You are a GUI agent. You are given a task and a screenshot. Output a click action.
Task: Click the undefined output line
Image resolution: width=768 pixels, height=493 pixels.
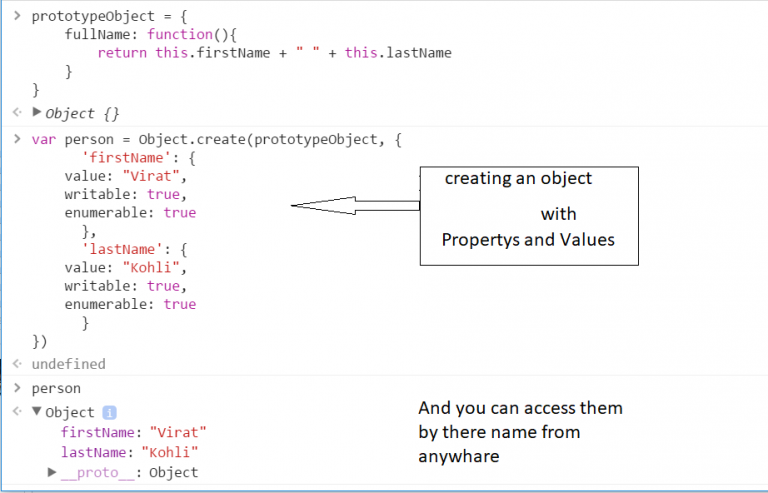[68, 364]
